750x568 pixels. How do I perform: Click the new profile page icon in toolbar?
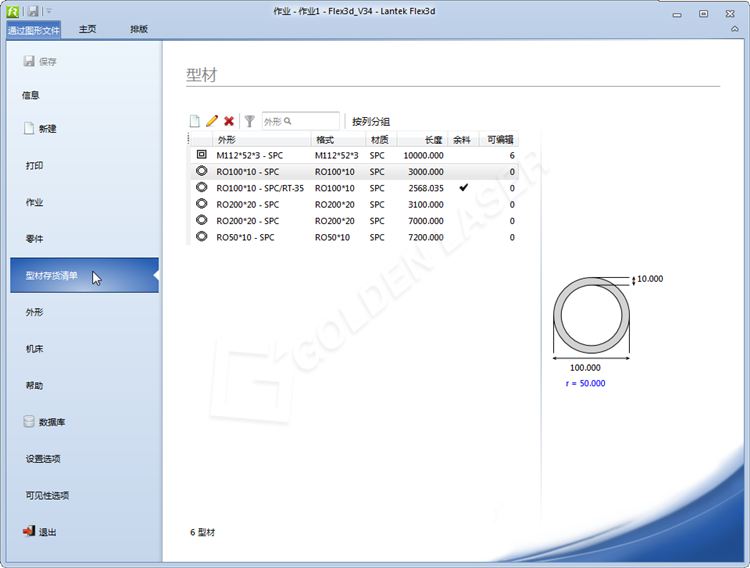tap(195, 121)
